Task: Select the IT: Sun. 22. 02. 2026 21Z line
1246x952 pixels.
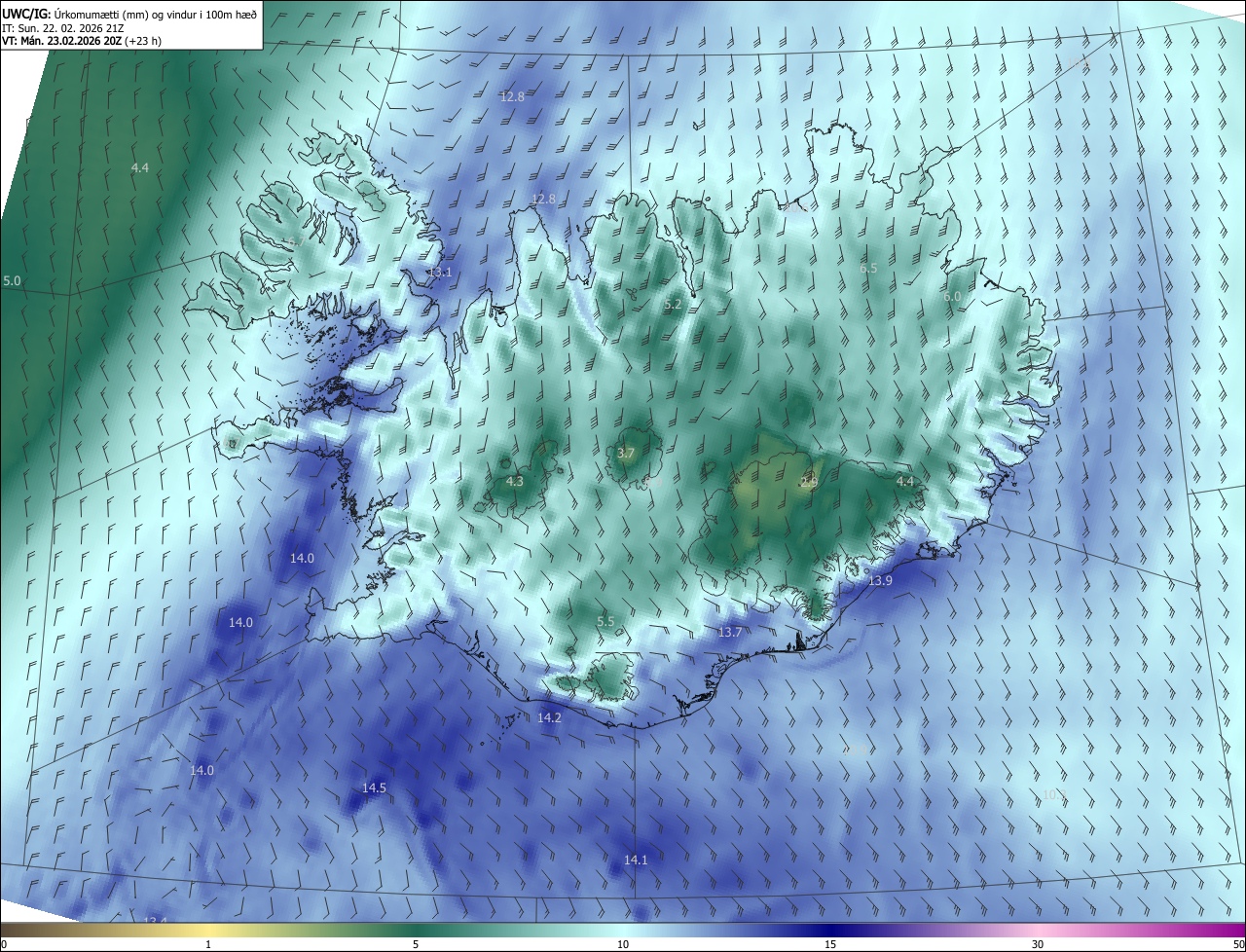Action: (x=63, y=28)
